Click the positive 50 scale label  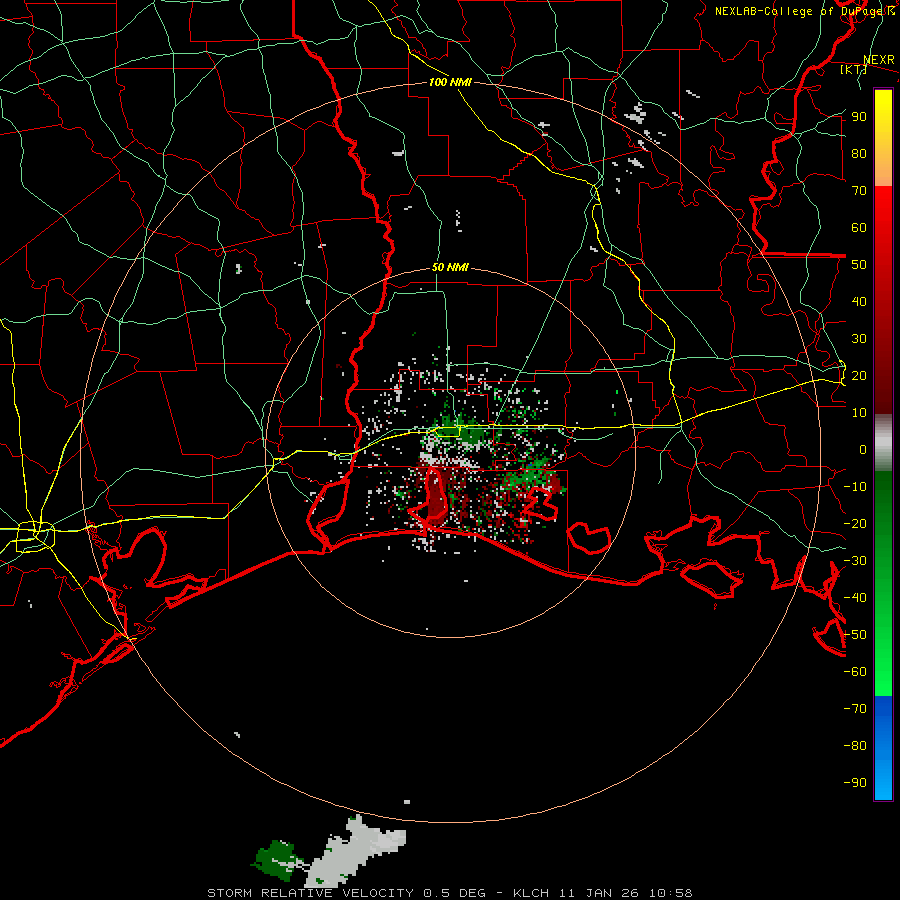coord(859,265)
